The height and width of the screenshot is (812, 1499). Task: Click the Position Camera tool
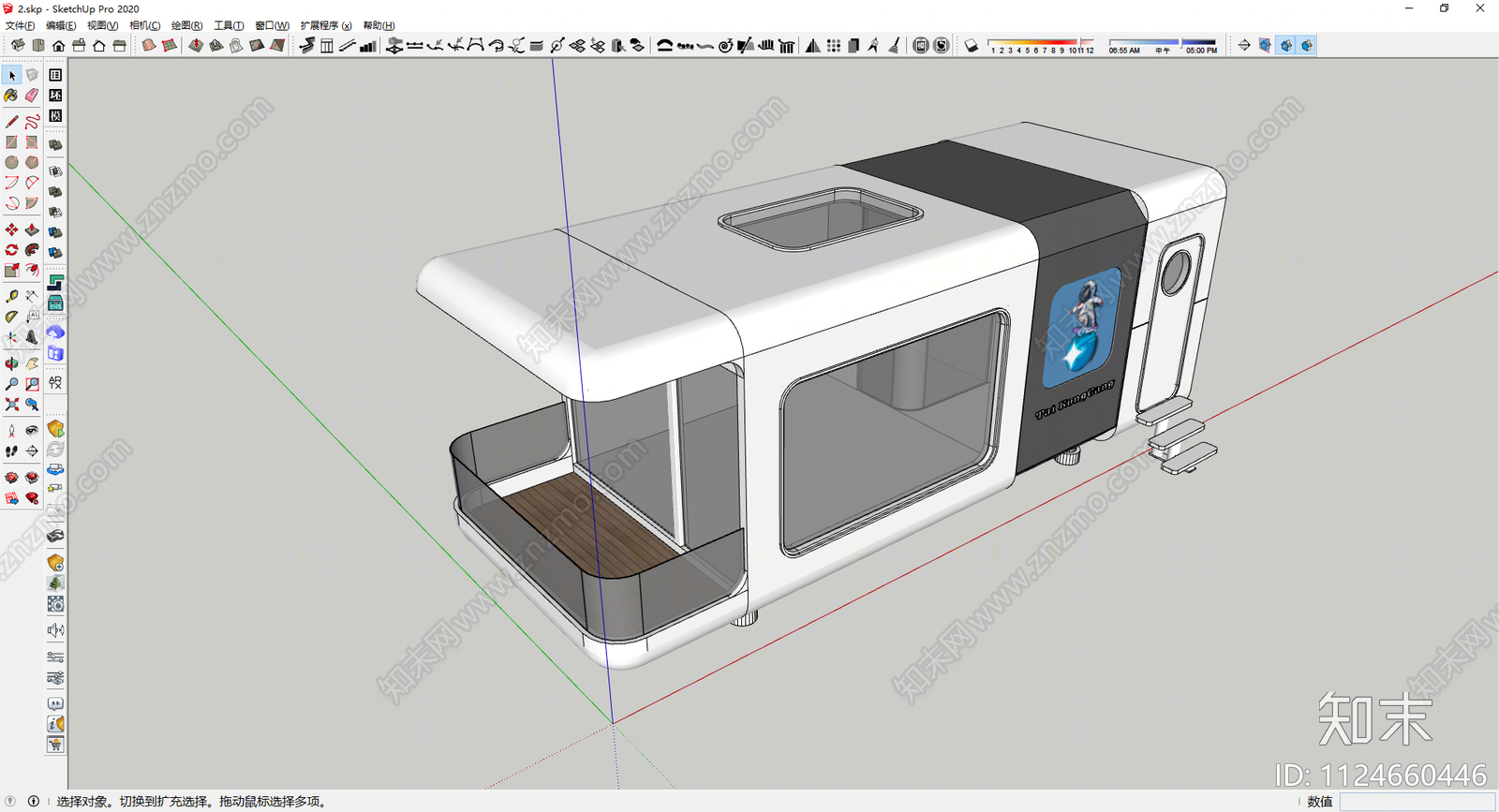pyautogui.click(x=11, y=431)
